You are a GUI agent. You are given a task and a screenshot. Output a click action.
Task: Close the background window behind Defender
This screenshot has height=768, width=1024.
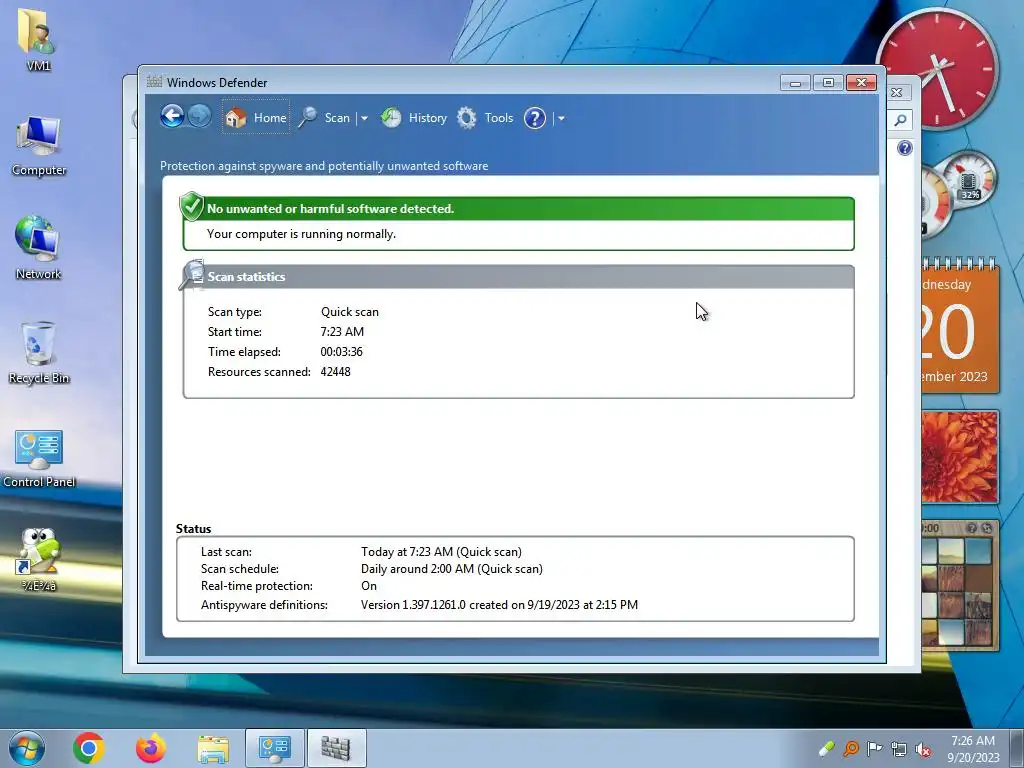pyautogui.click(x=897, y=93)
